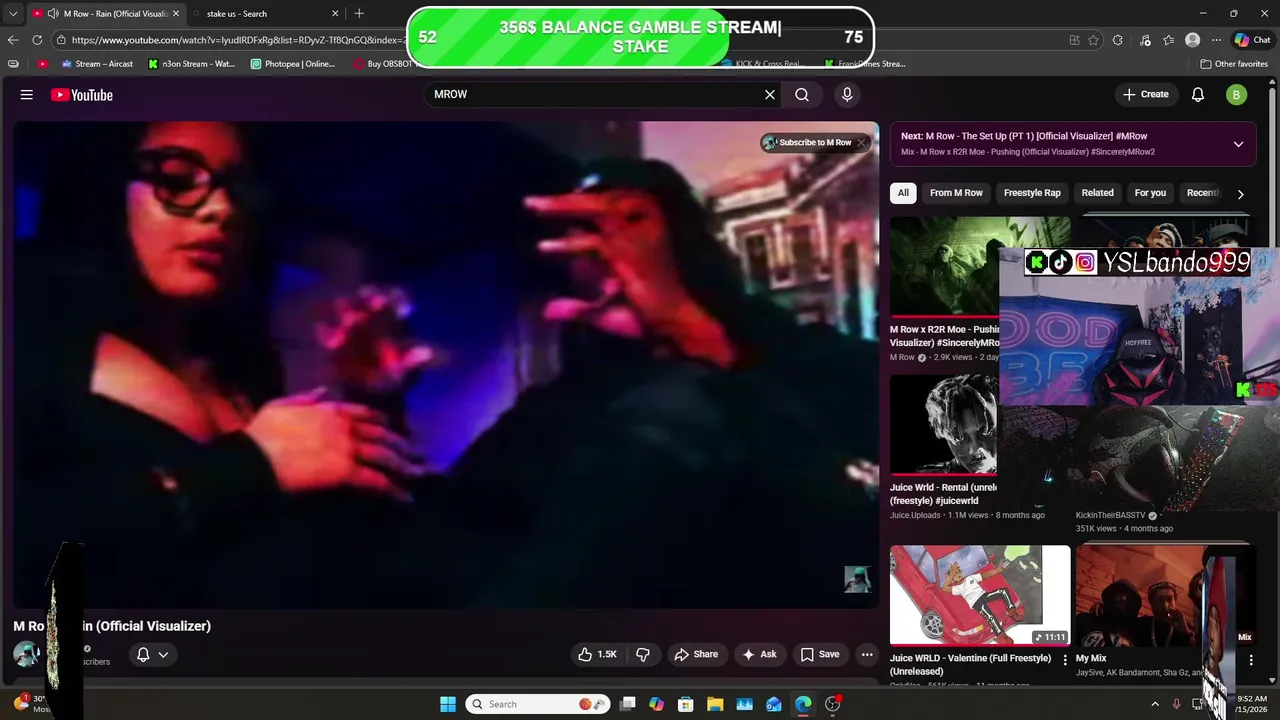Switch to the stake us - Search tab
This screenshot has height=720, width=1280.
[x=263, y=14]
